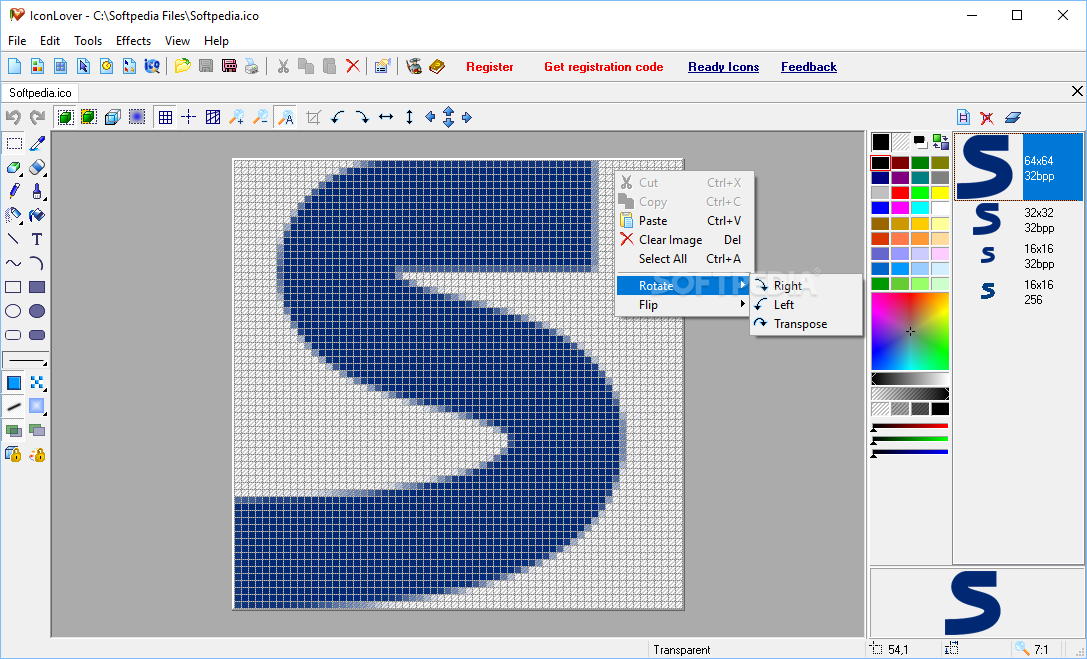1087x659 pixels.
Task: Choose Clear Image from the context menu
Action: tap(684, 240)
